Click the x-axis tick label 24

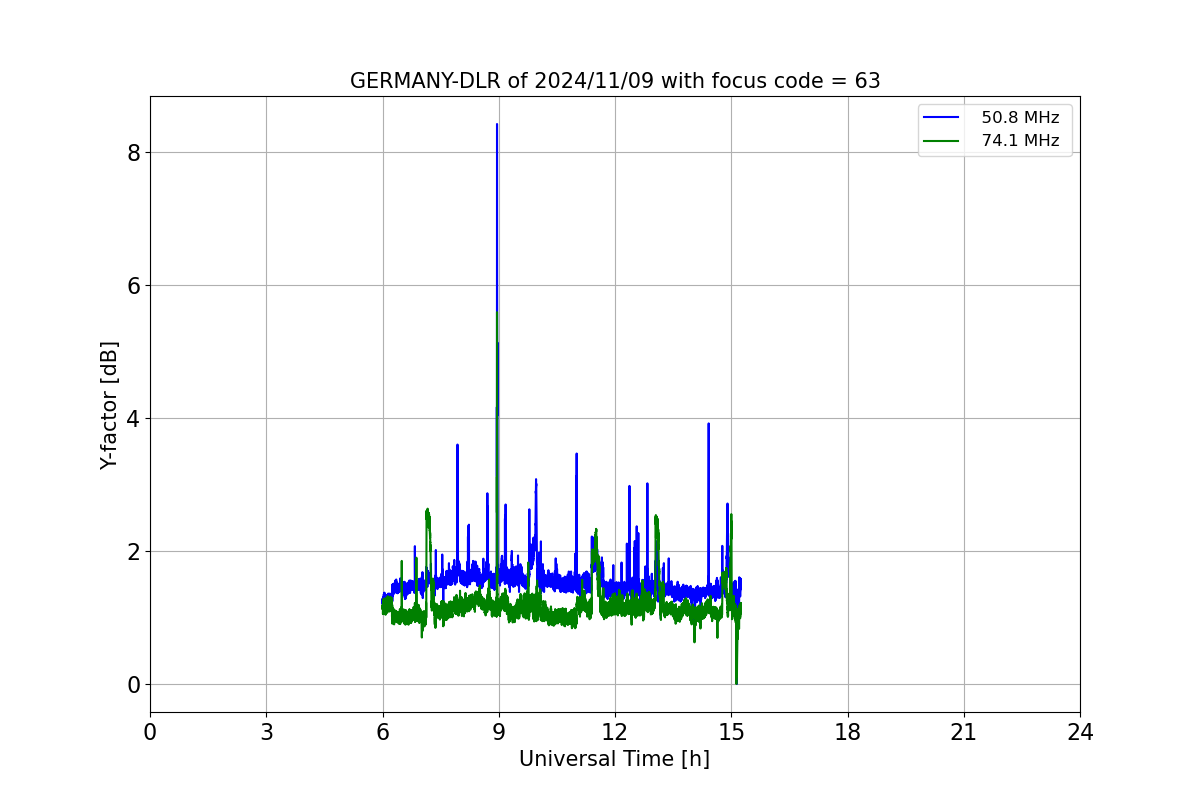[x=1080, y=732]
